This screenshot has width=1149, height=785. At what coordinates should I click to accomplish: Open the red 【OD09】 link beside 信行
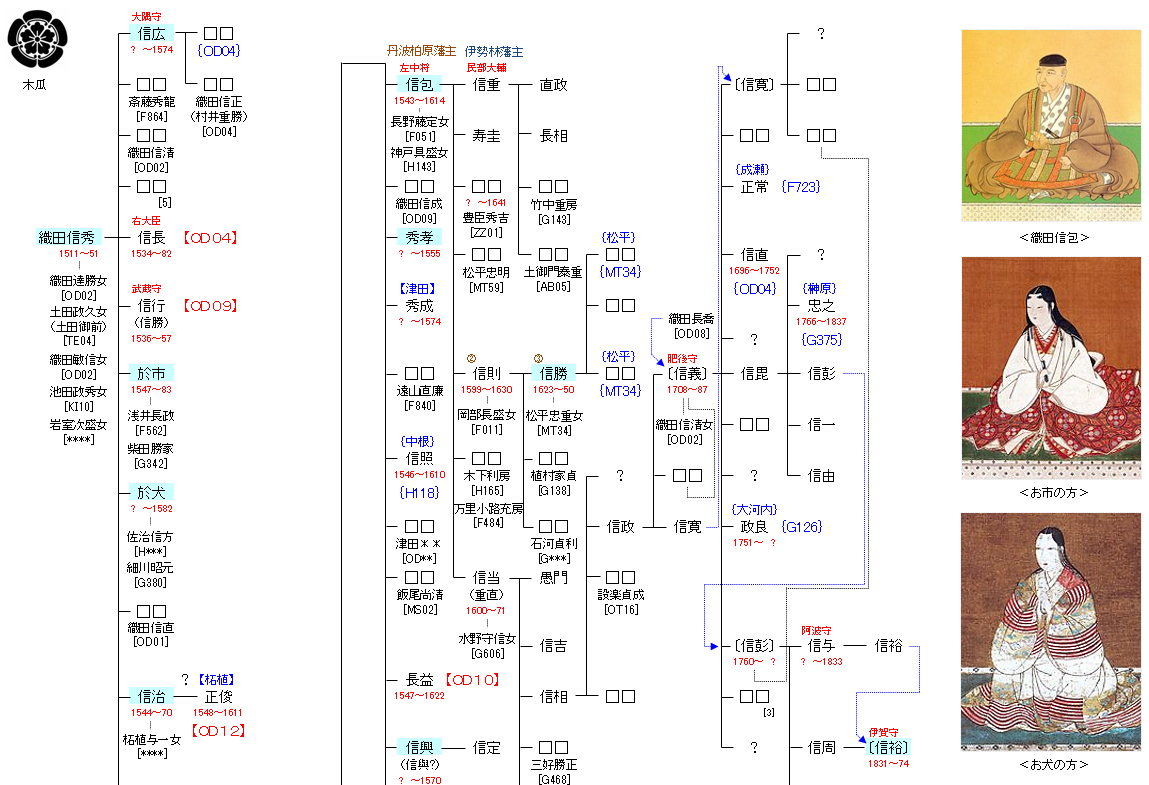pos(210,306)
